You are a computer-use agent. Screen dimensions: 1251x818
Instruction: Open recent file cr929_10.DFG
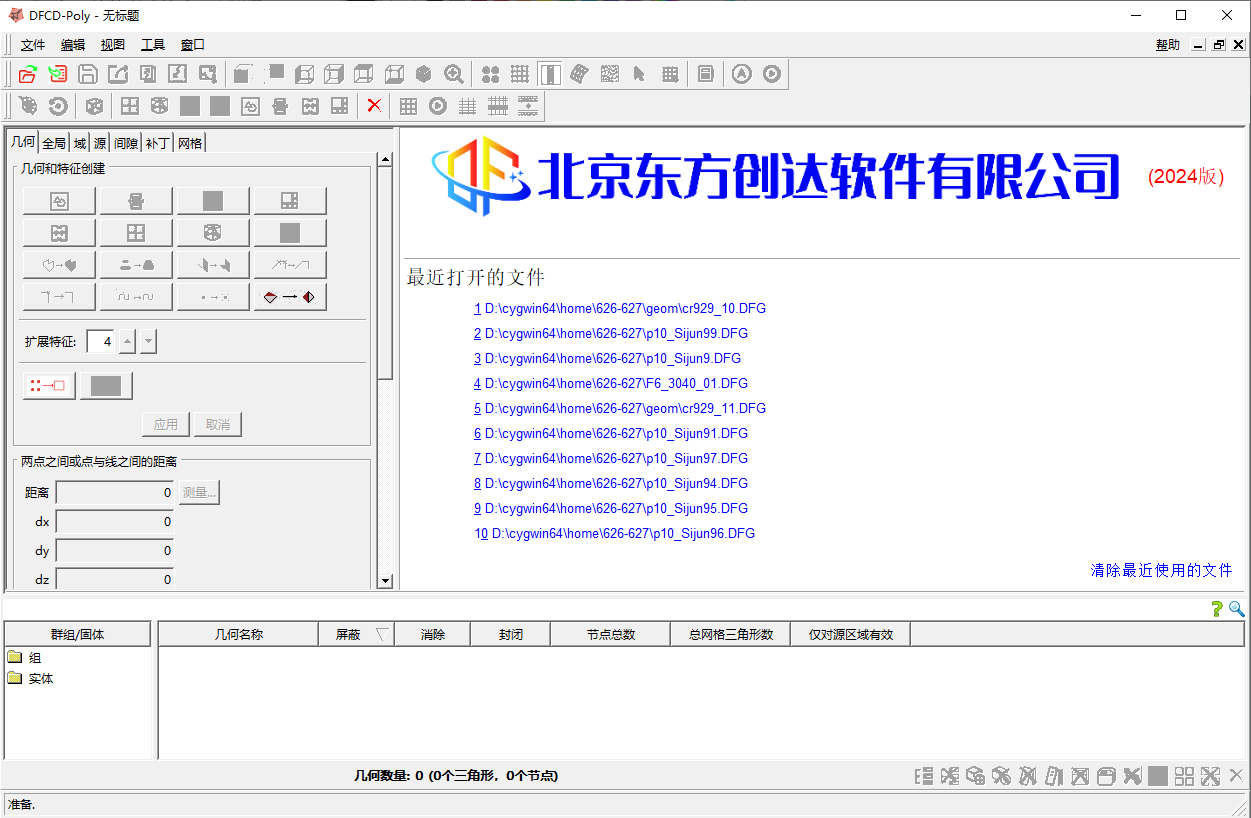[620, 308]
